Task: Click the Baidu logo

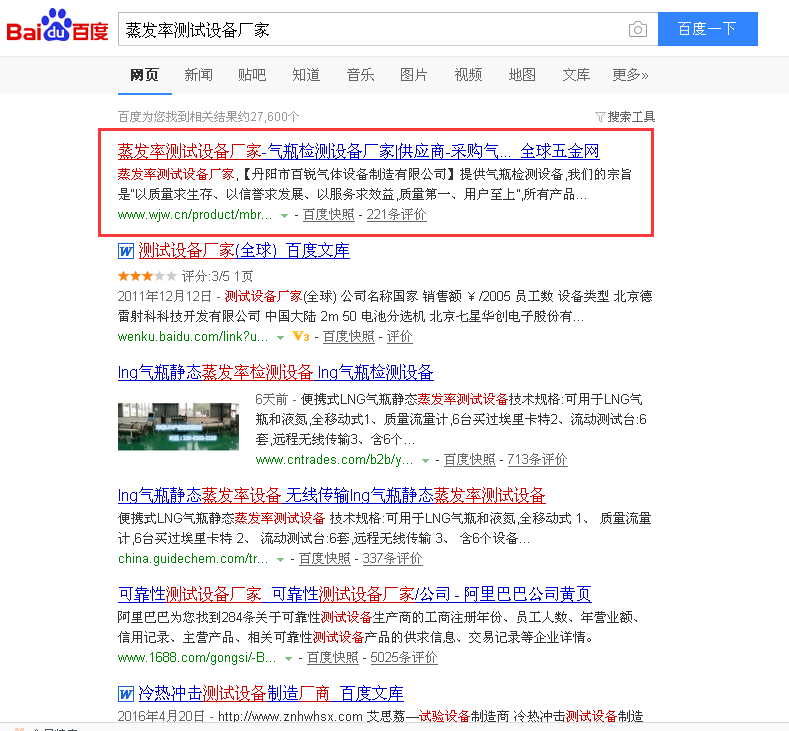Action: click(x=57, y=26)
